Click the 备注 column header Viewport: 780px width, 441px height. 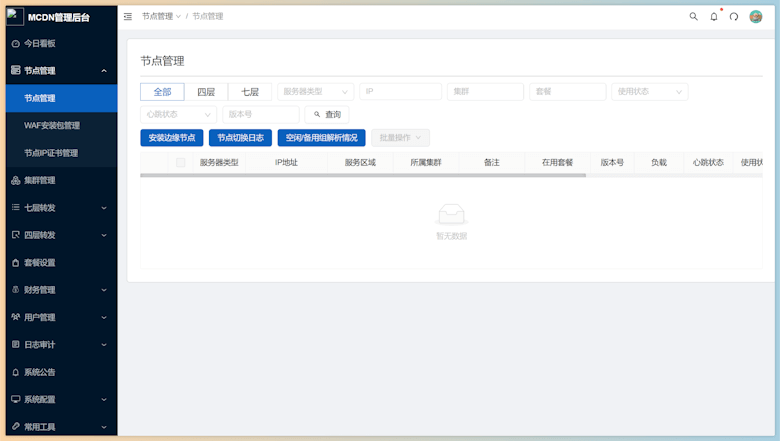coord(491,163)
